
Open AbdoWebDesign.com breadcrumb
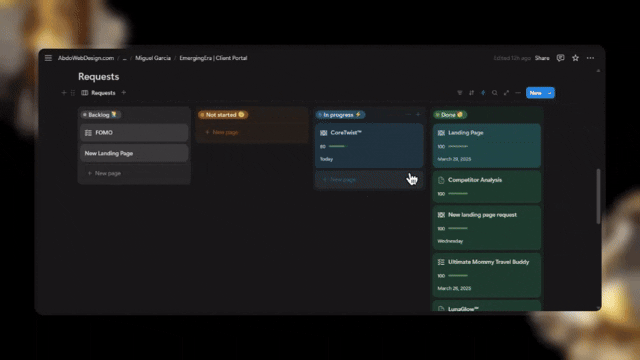[86, 58]
